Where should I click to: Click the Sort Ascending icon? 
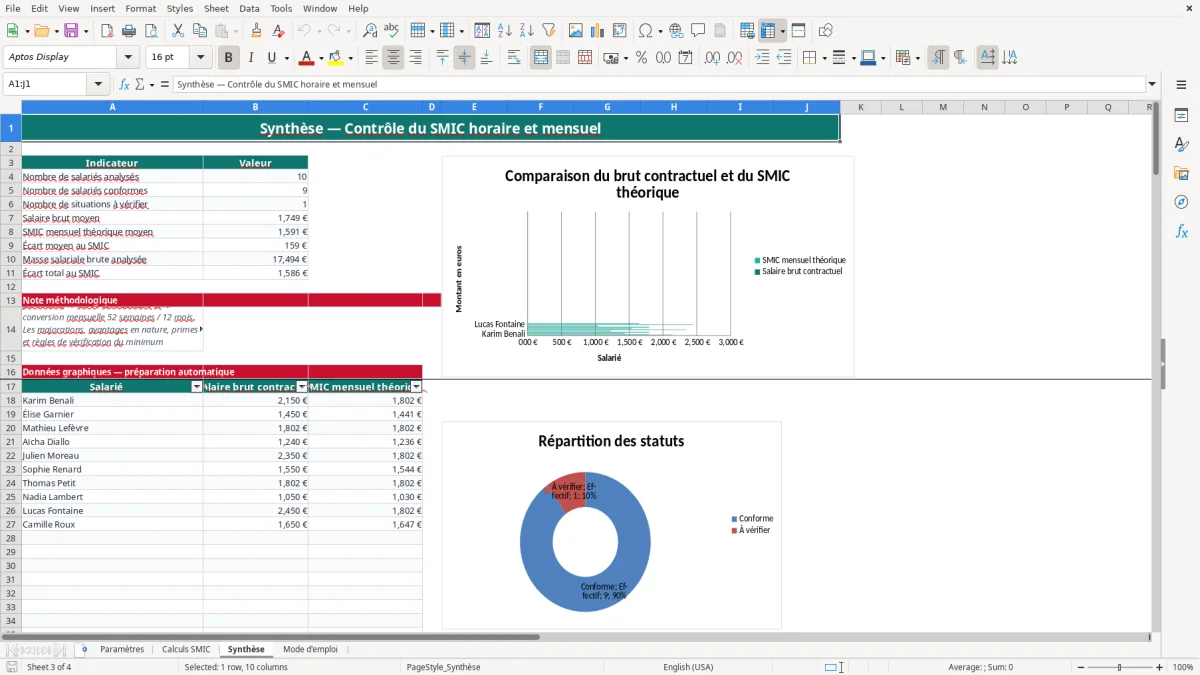point(505,31)
